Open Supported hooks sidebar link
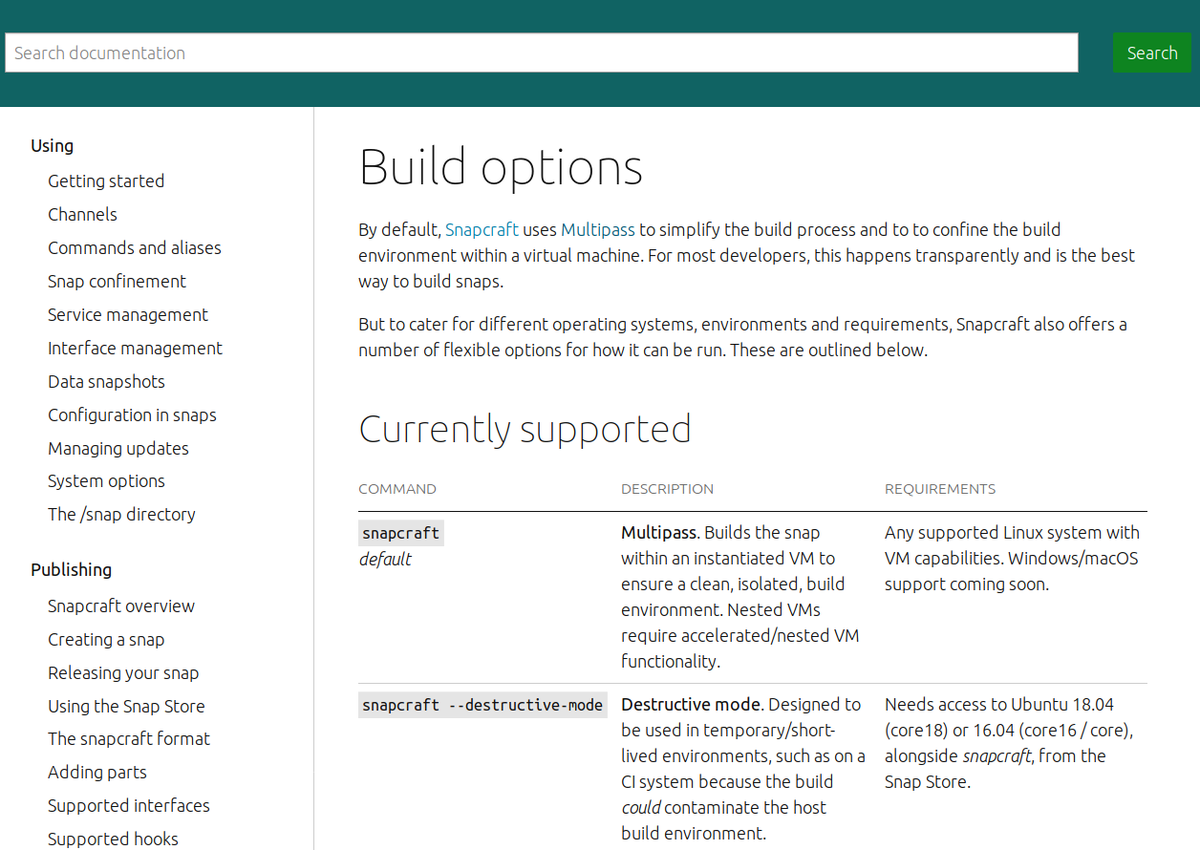 click(113, 839)
